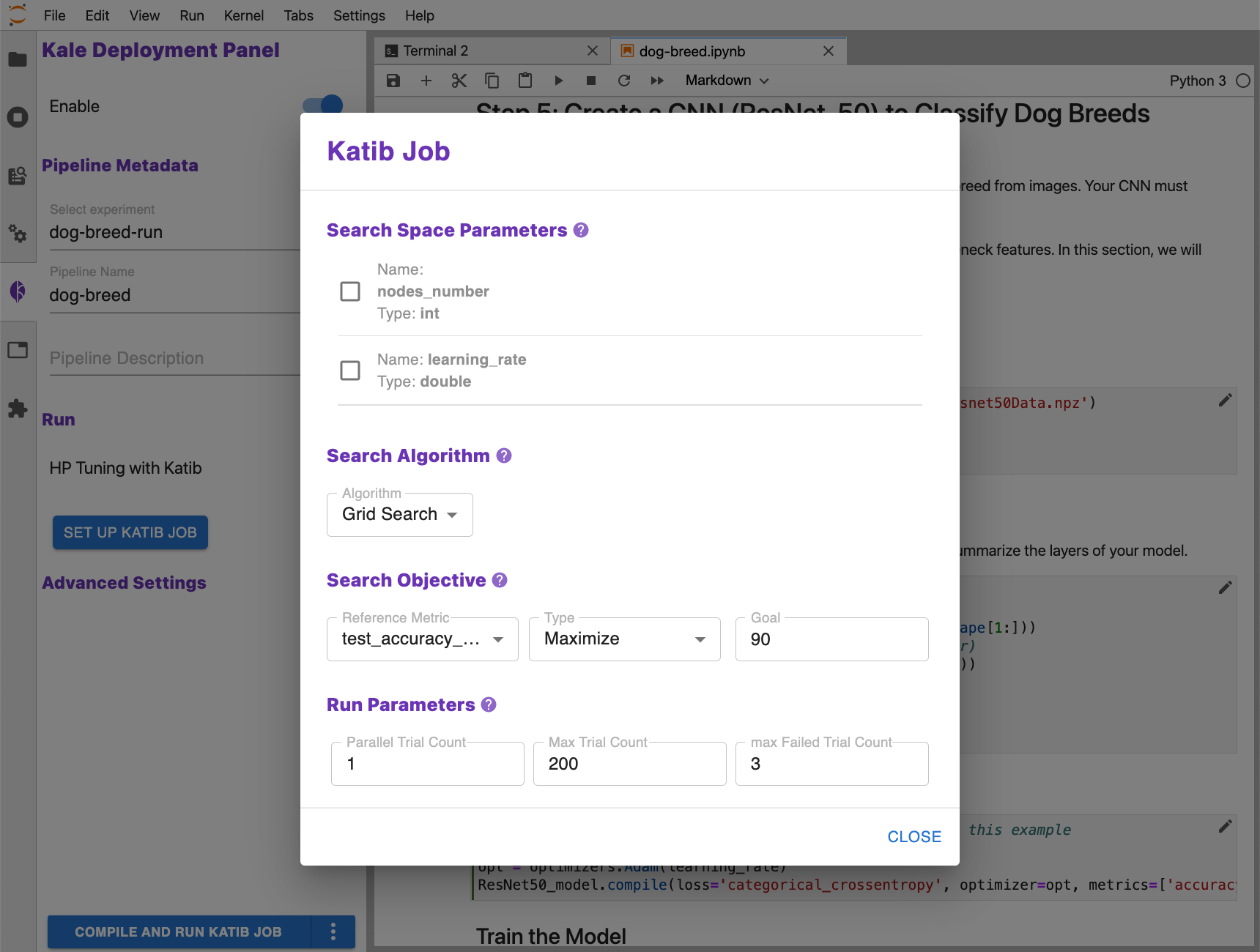Open the Run menu
Screen dimensions: 1260x952
(x=192, y=15)
